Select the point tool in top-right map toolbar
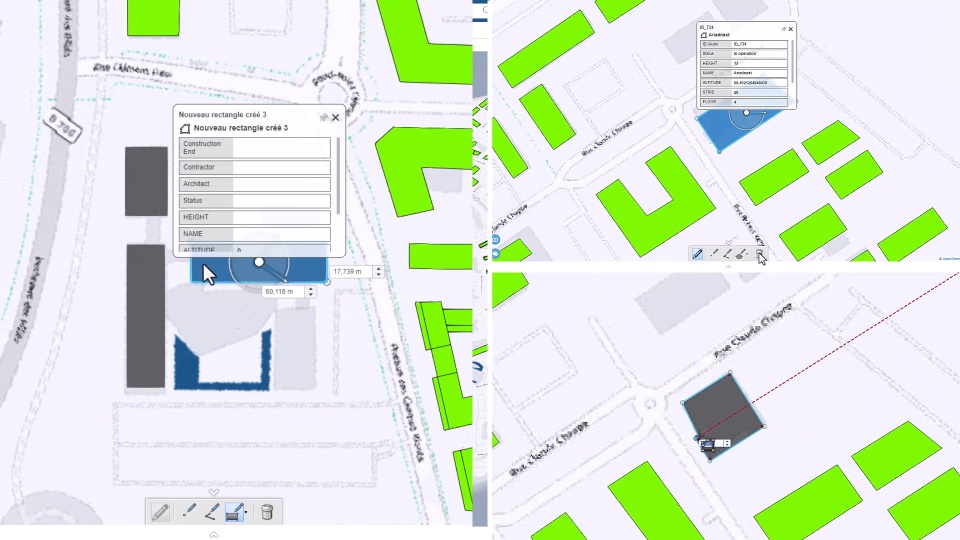Viewport: 960px width, 540px height. (x=714, y=253)
